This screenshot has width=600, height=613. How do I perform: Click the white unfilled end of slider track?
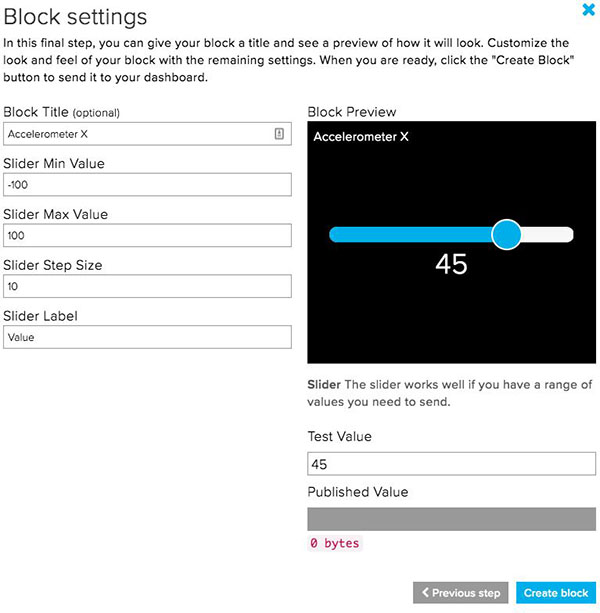point(552,235)
